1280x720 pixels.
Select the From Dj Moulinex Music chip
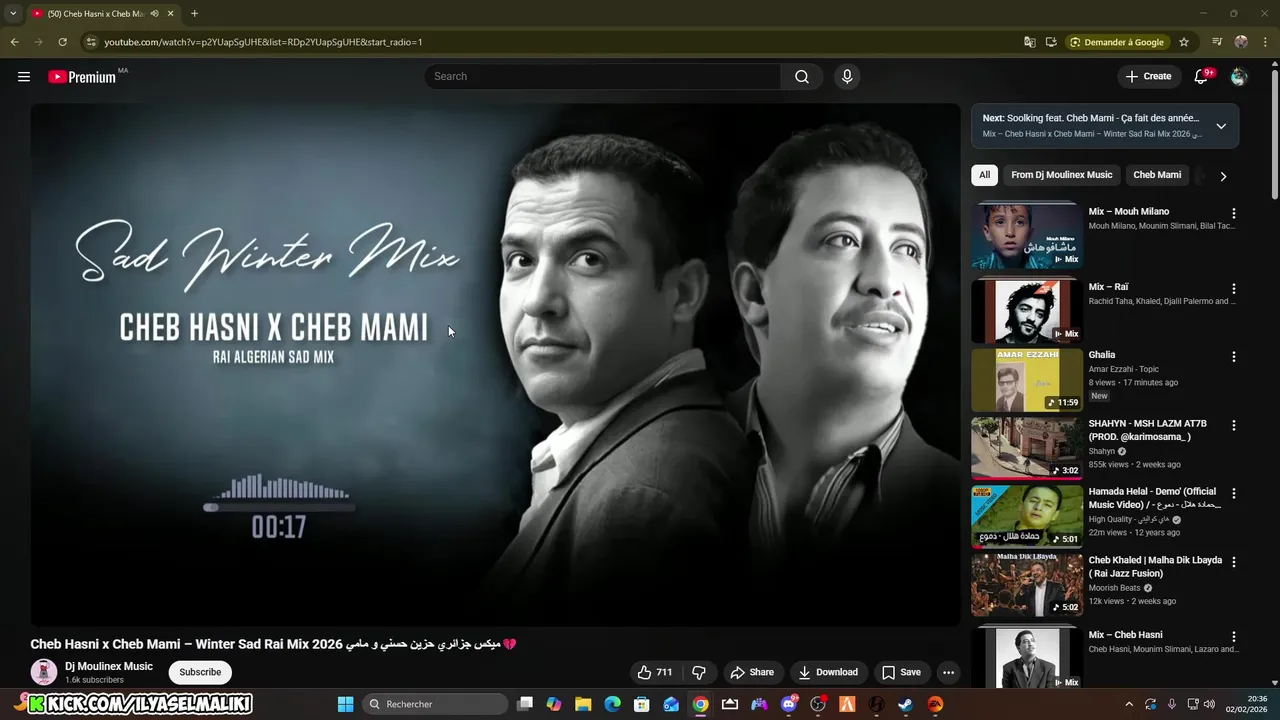(x=1061, y=175)
